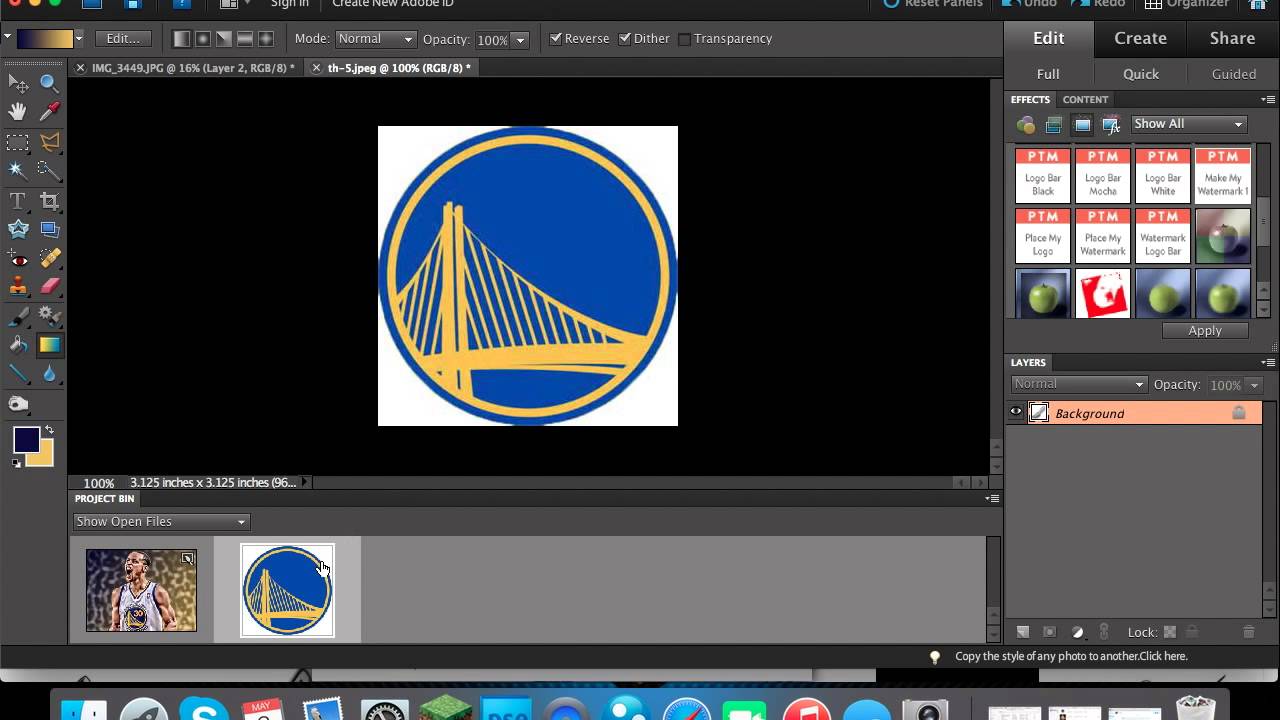This screenshot has height=720, width=1280.
Task: Select the Magic Wand tool
Action: coord(18,170)
